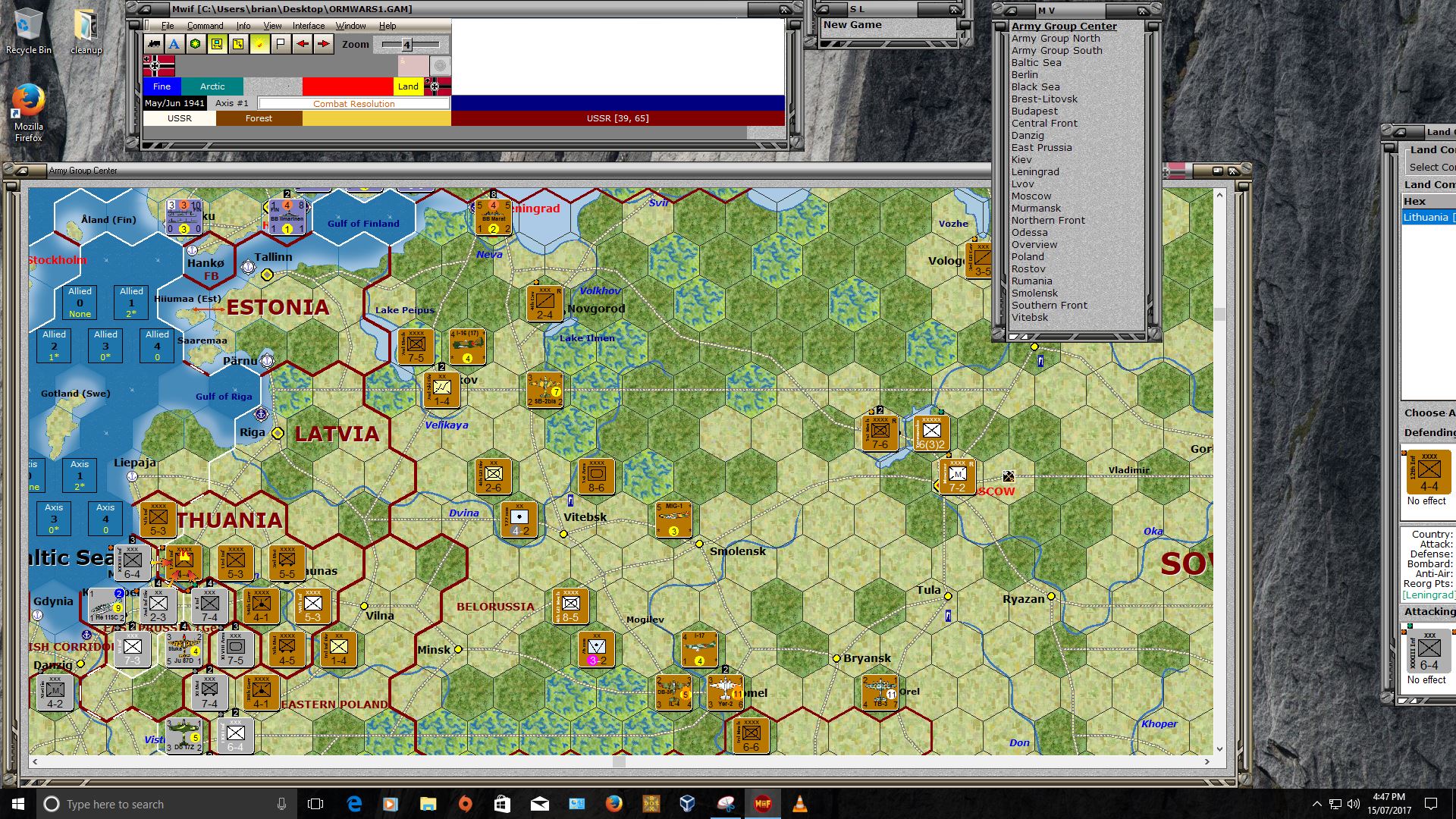Open VLC from the Windows taskbar
Screen dimensions: 1456x819
pyautogui.click(x=799, y=804)
